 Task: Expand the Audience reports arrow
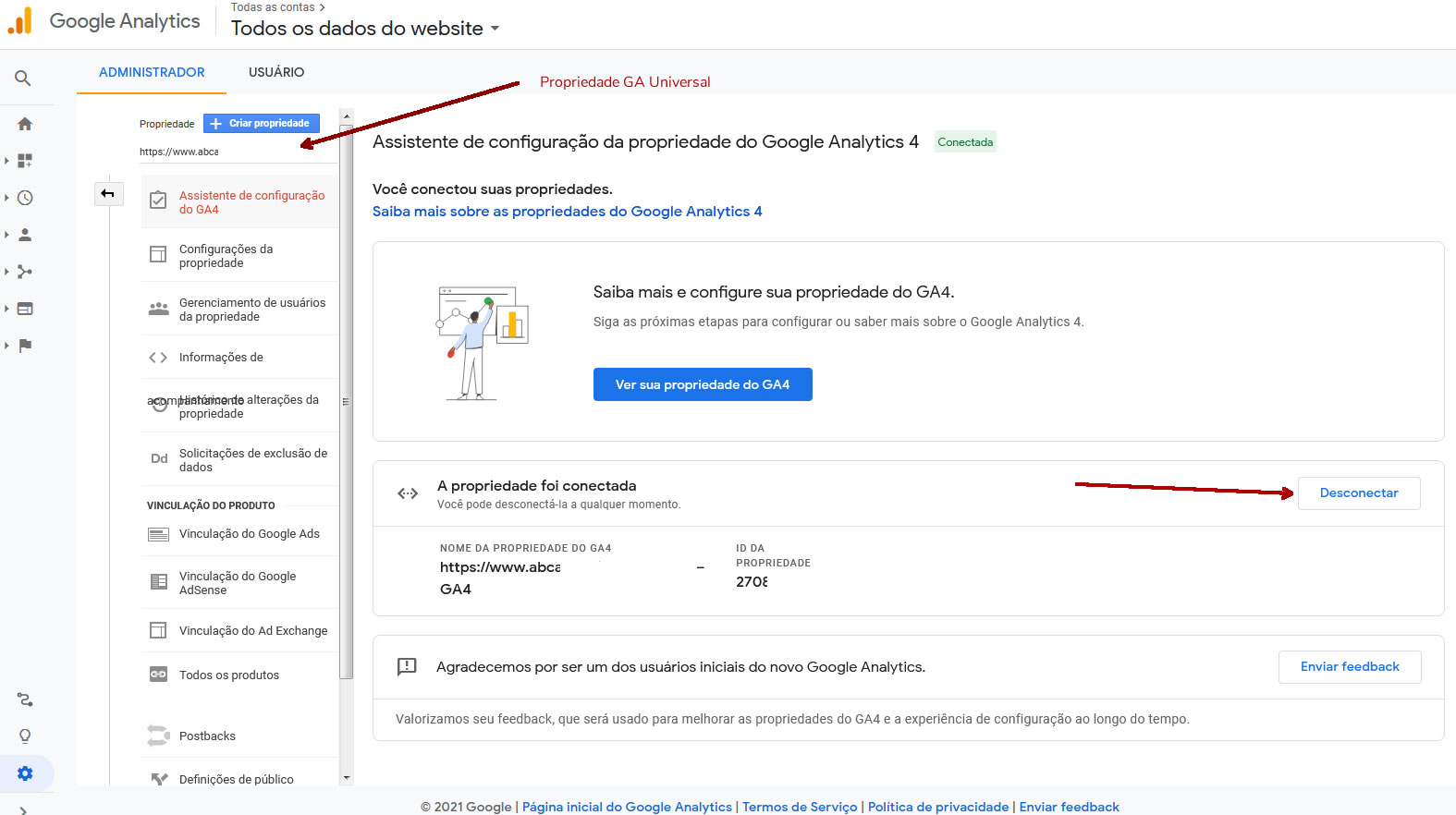pos(6,235)
